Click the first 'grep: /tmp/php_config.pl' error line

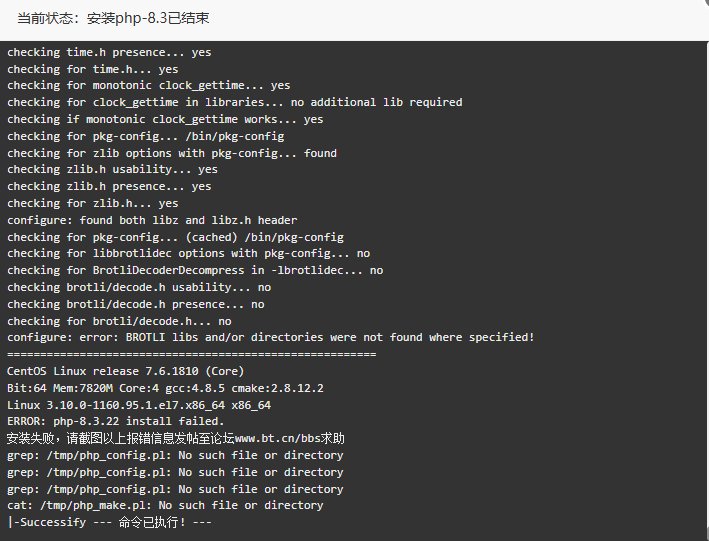click(175, 456)
